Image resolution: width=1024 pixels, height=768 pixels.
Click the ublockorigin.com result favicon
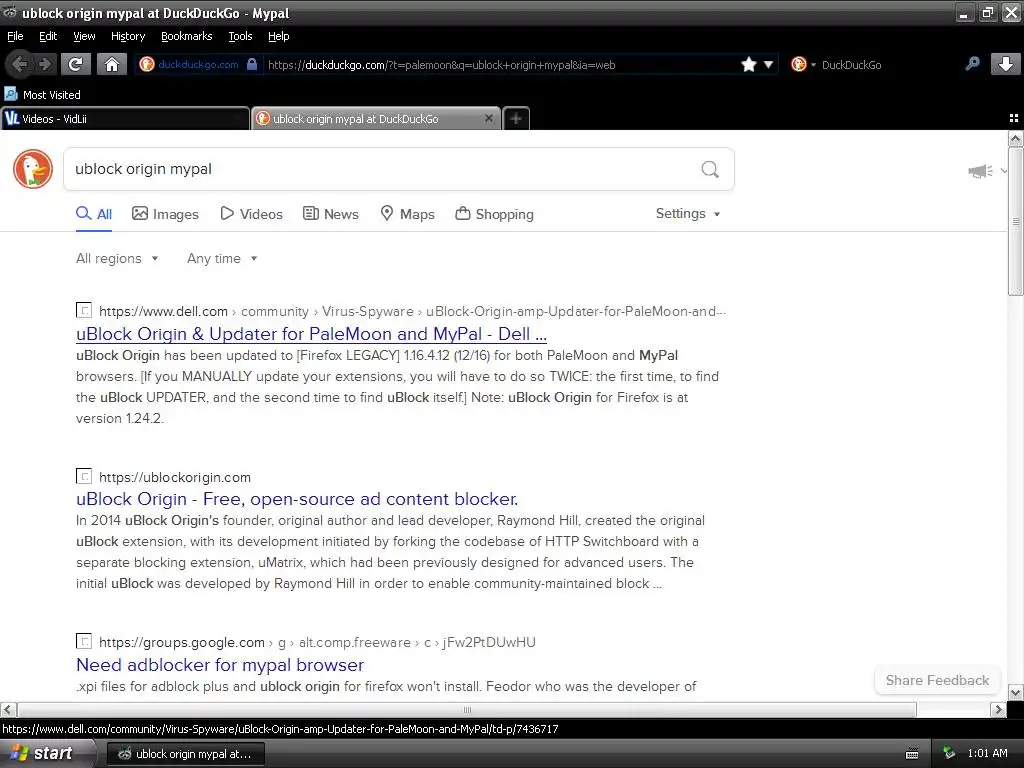click(84, 476)
